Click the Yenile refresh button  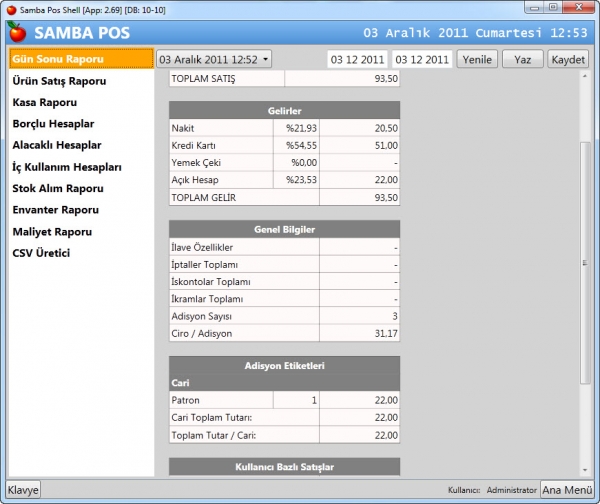pyautogui.click(x=477, y=59)
